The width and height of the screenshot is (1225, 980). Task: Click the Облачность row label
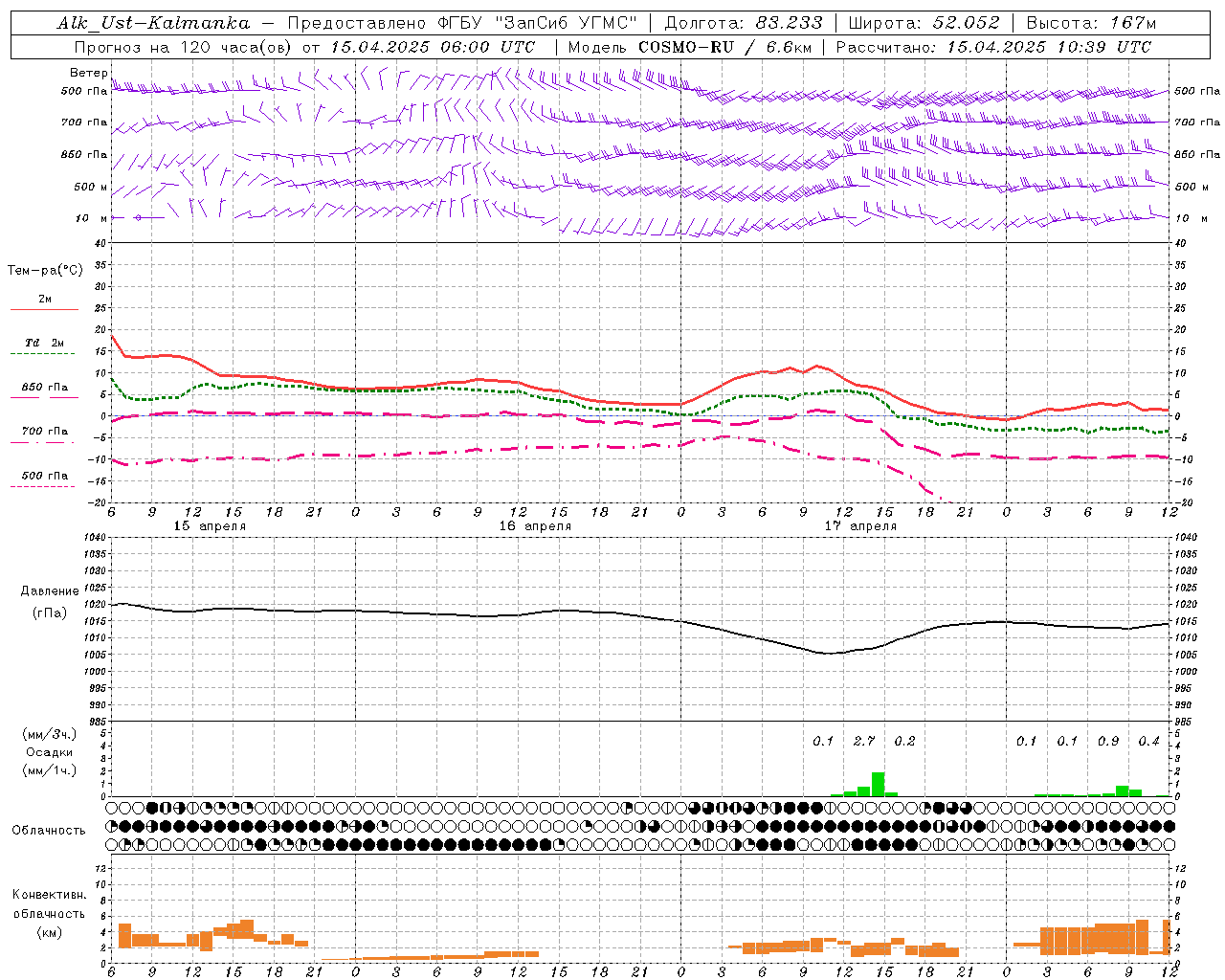tap(49, 831)
